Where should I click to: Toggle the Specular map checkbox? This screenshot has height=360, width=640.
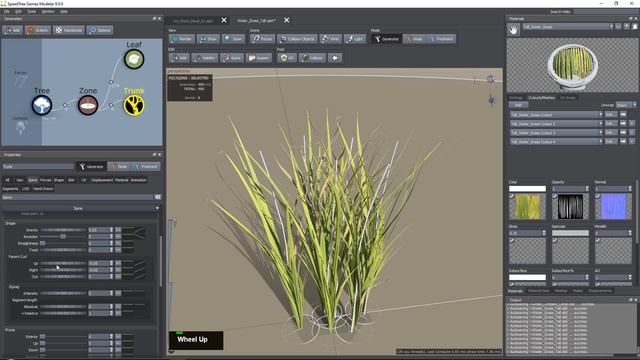(555, 240)
